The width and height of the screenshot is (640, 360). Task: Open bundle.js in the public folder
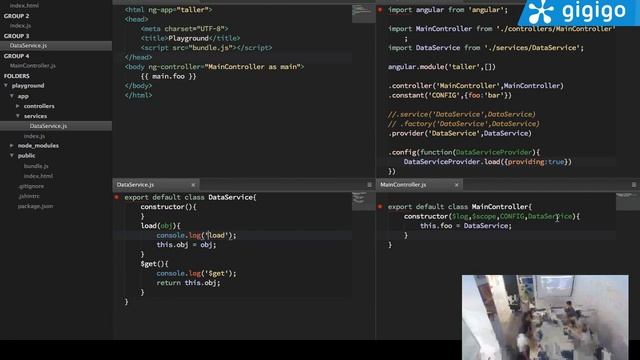[x=36, y=166]
